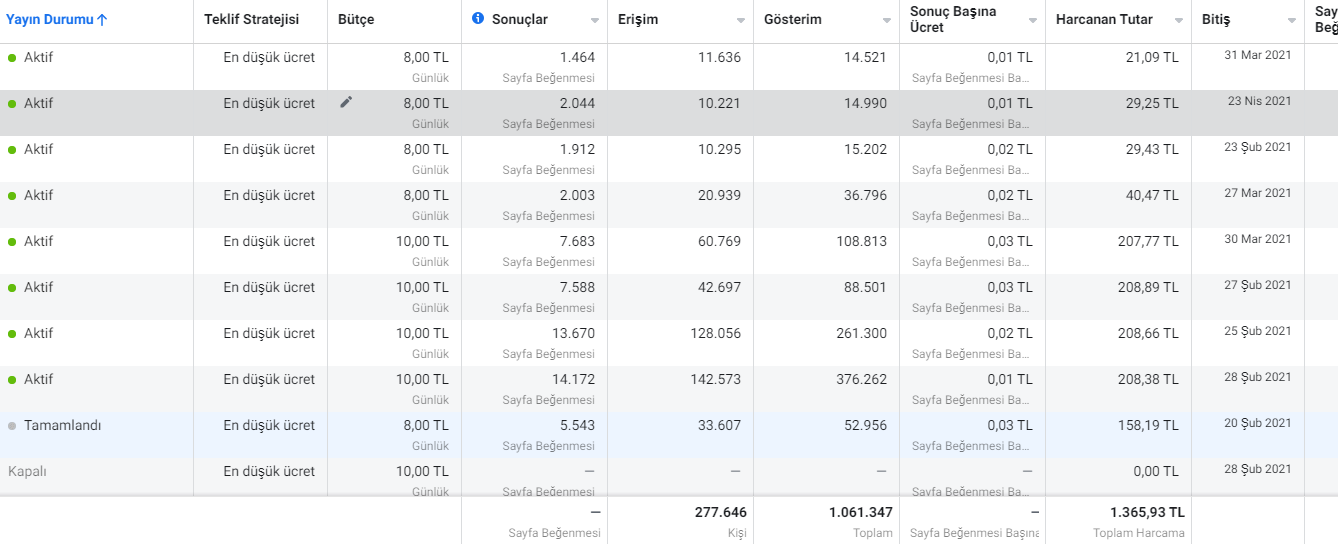
Task: Open the Sonuçlar column dropdown arrow
Action: pyautogui.click(x=595, y=21)
